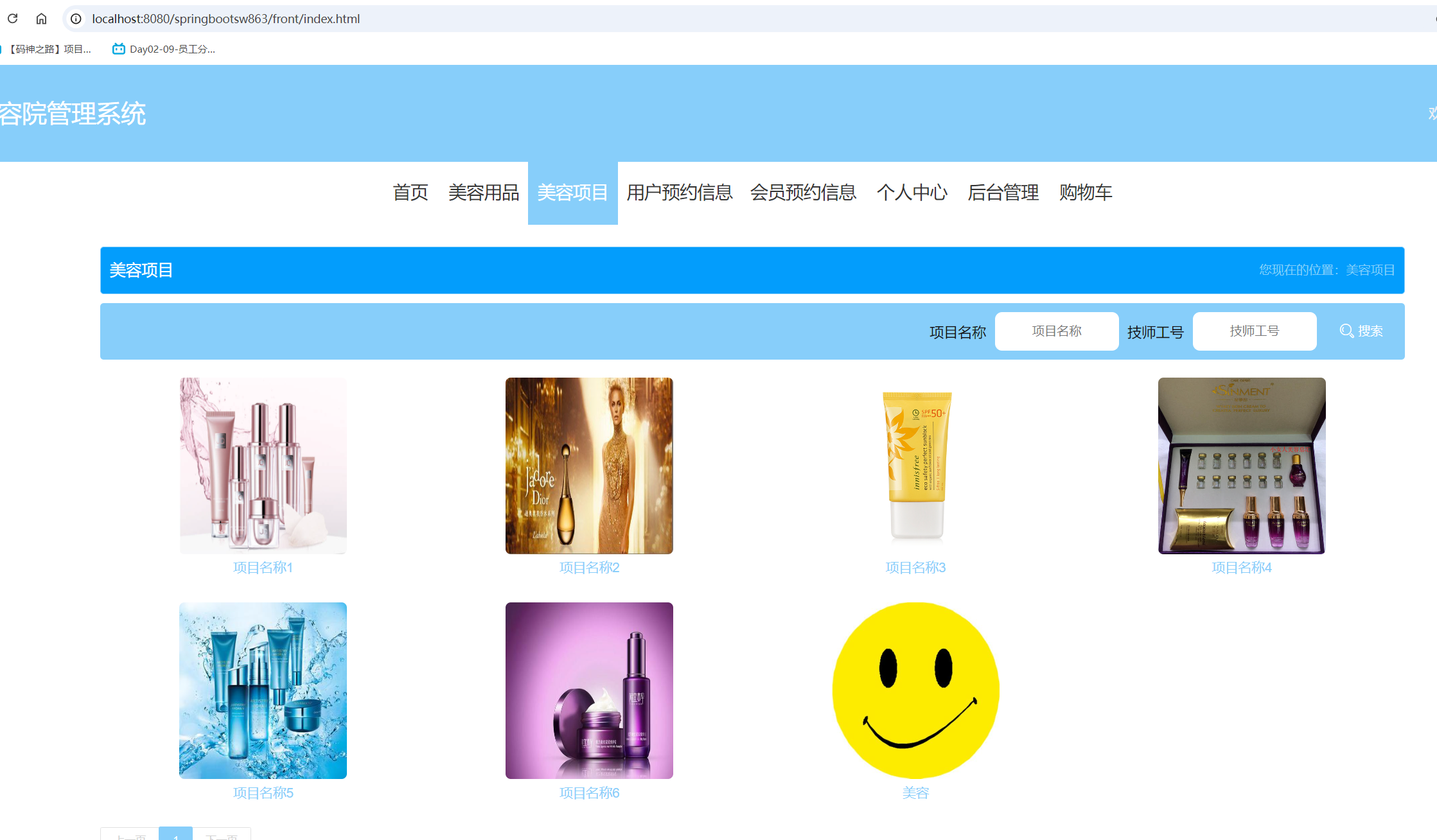The height and width of the screenshot is (840, 1437).
Task: Click the 项目名称3 link
Action: [x=915, y=568]
